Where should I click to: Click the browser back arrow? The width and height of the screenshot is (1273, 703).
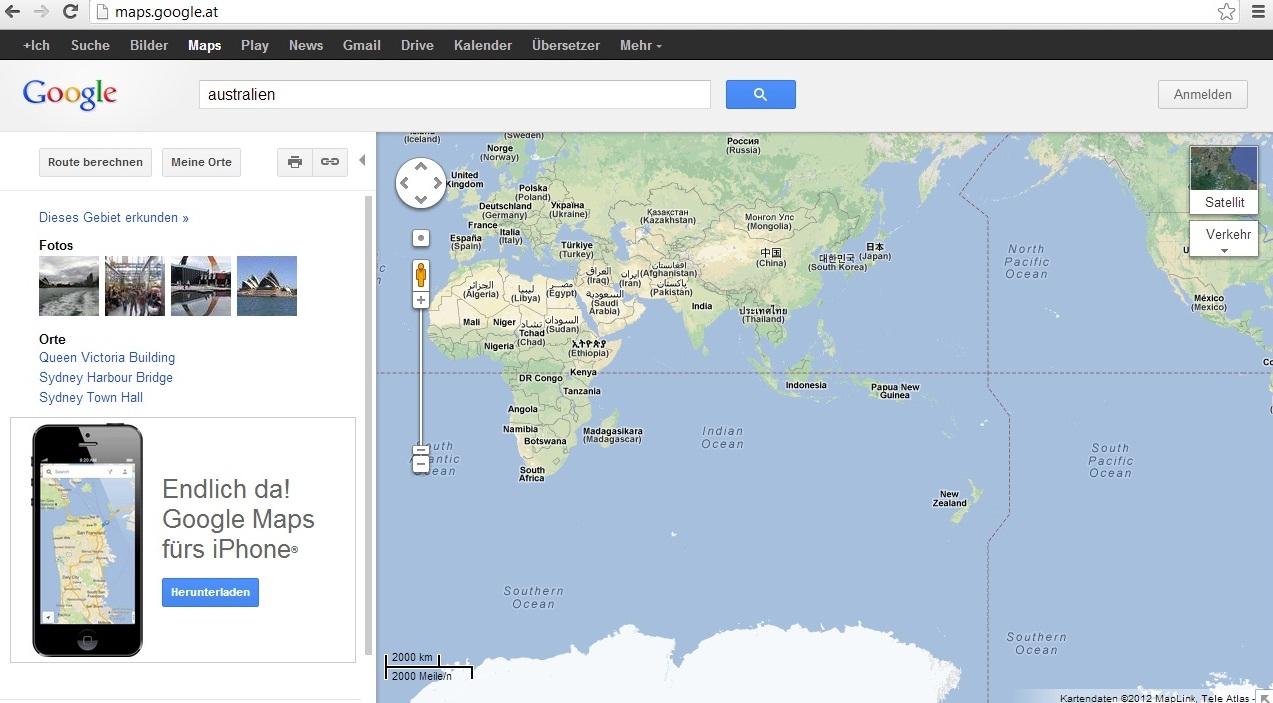coord(12,12)
